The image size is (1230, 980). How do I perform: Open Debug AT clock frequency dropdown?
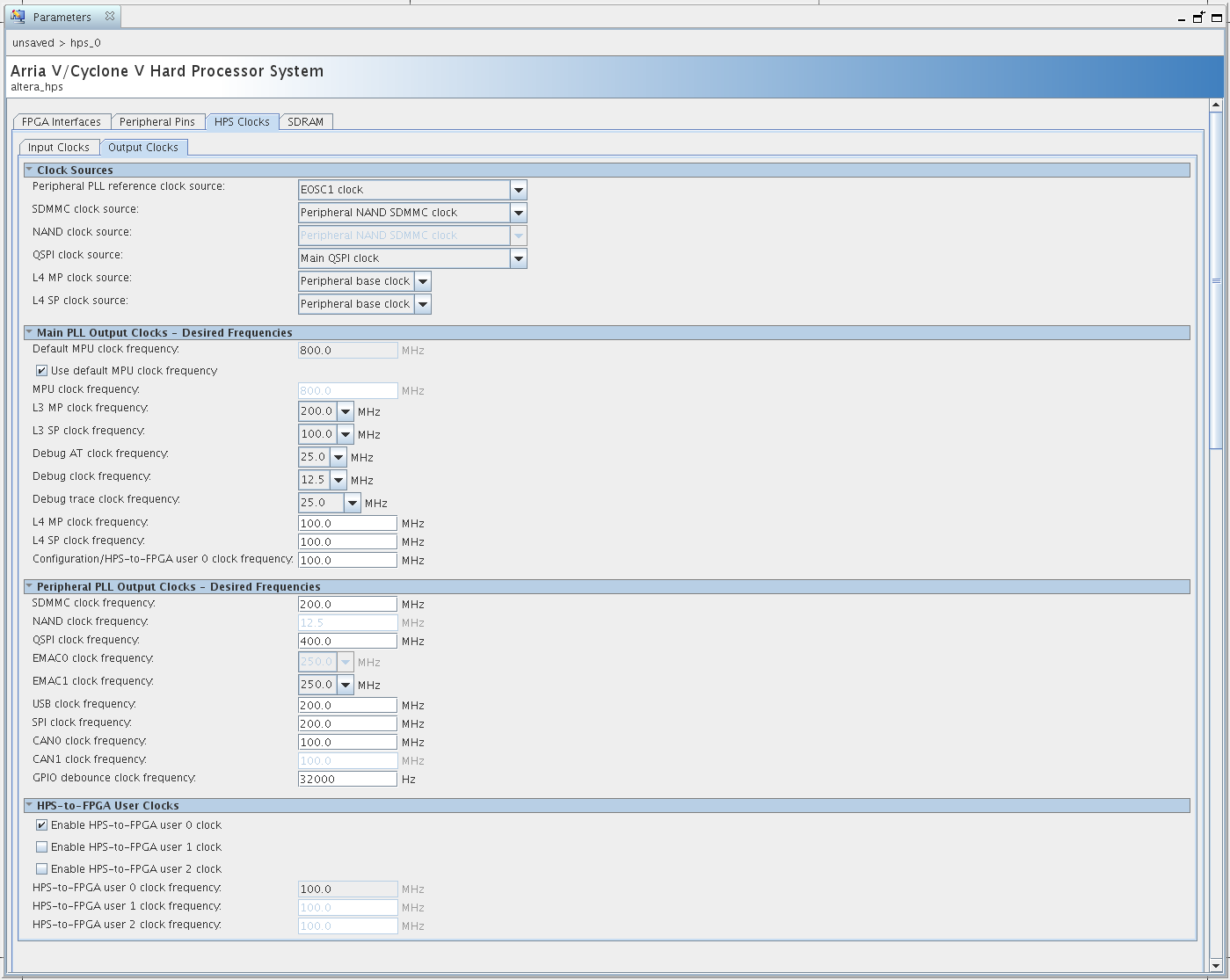338,457
